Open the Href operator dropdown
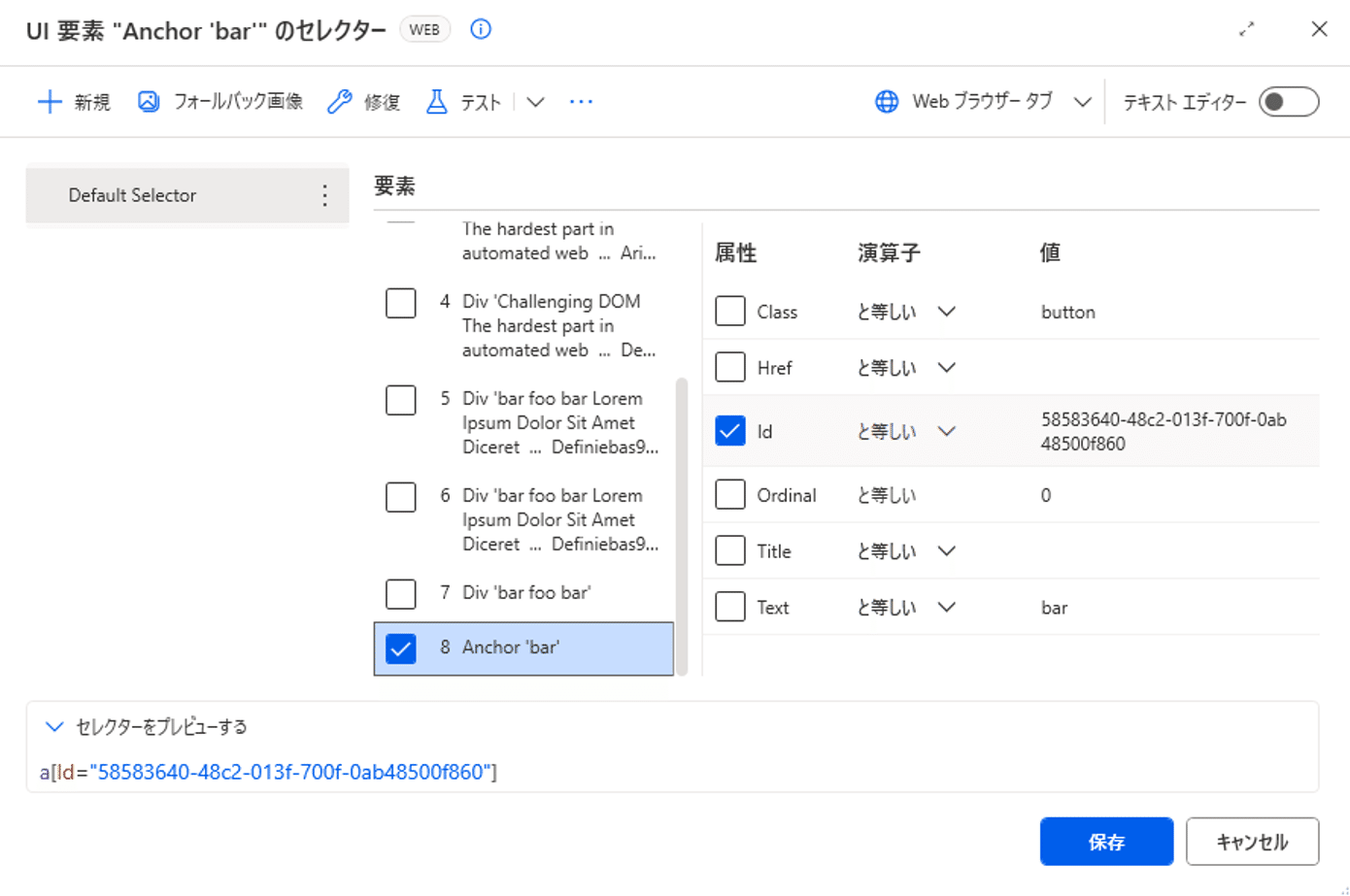This screenshot has width=1350, height=896. (x=946, y=368)
